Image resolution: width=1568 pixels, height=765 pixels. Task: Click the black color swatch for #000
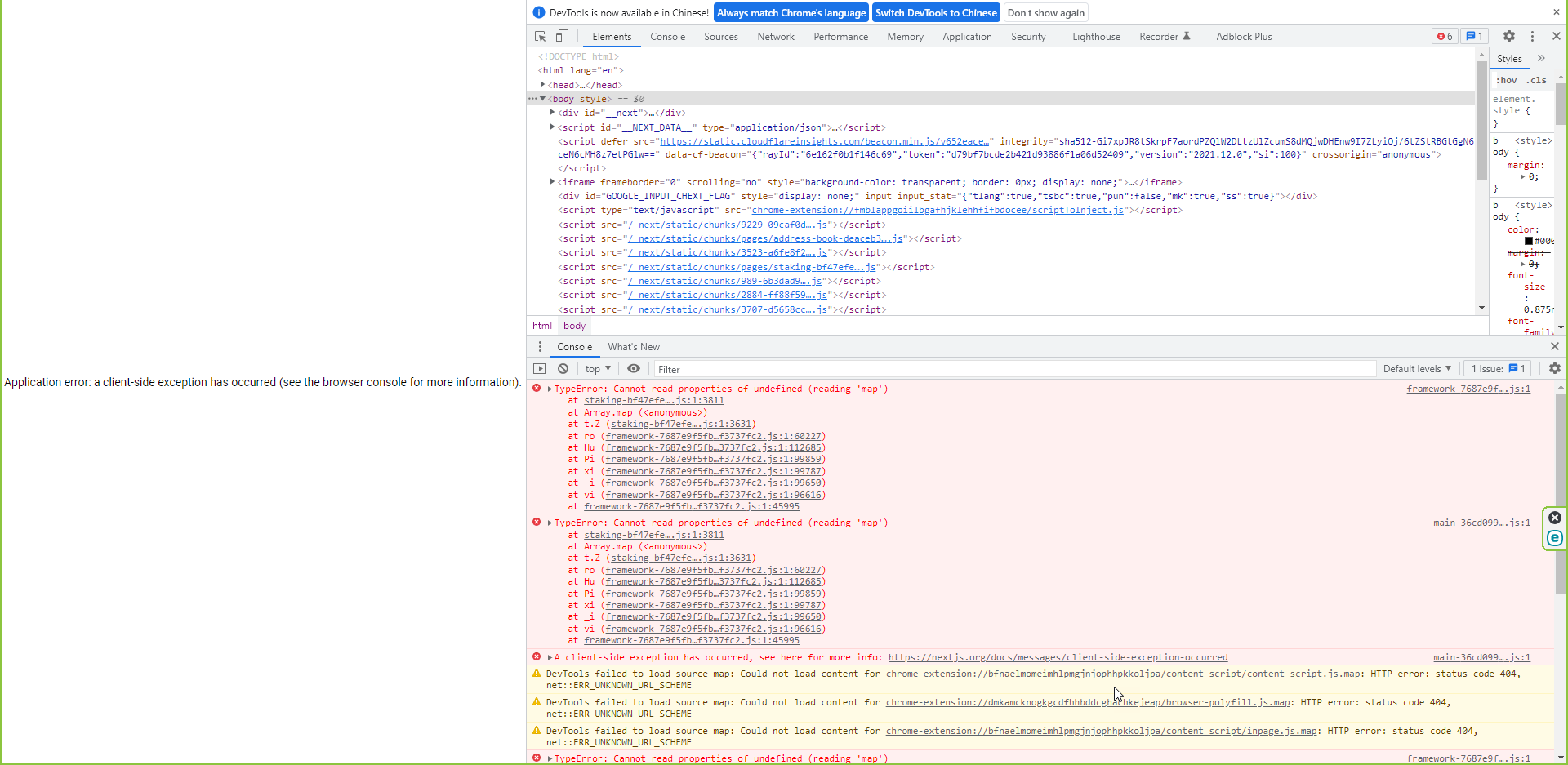click(1529, 241)
